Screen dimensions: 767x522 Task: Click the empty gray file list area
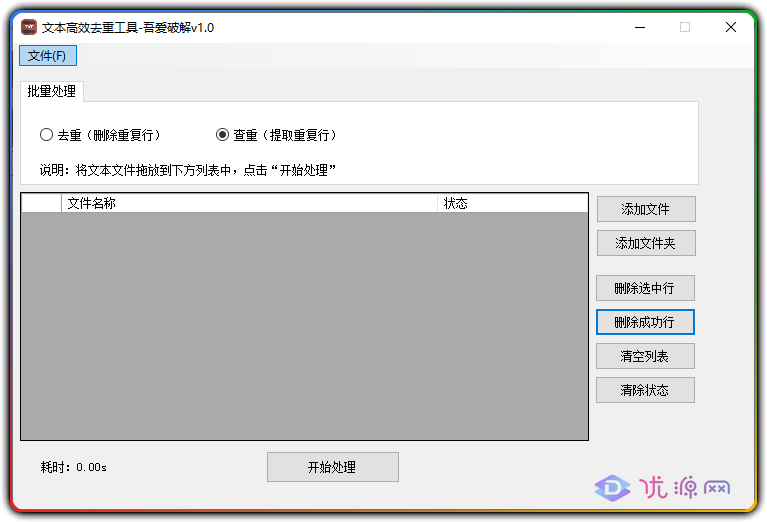304,326
